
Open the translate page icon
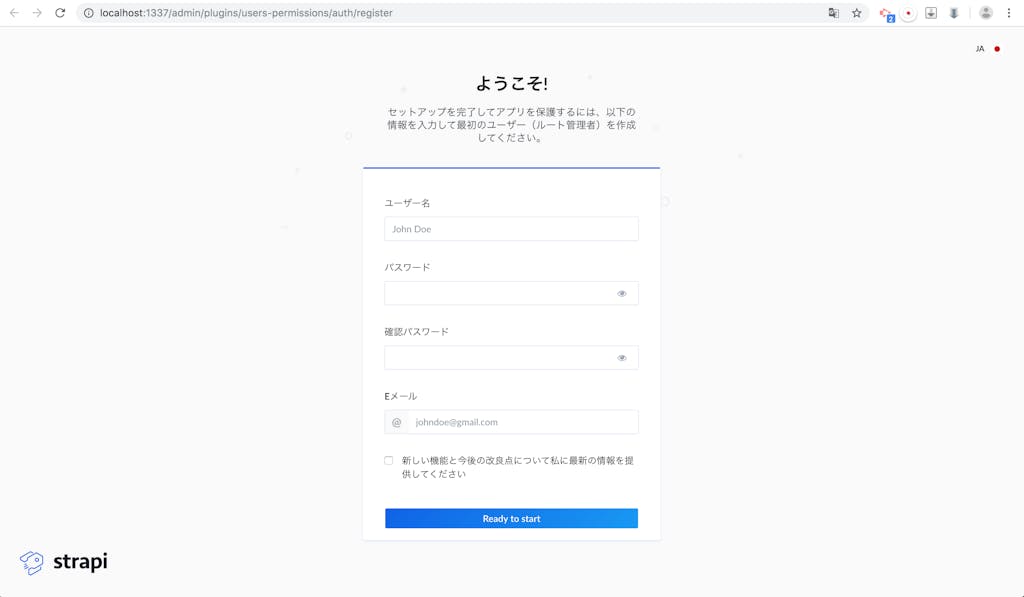tap(833, 13)
